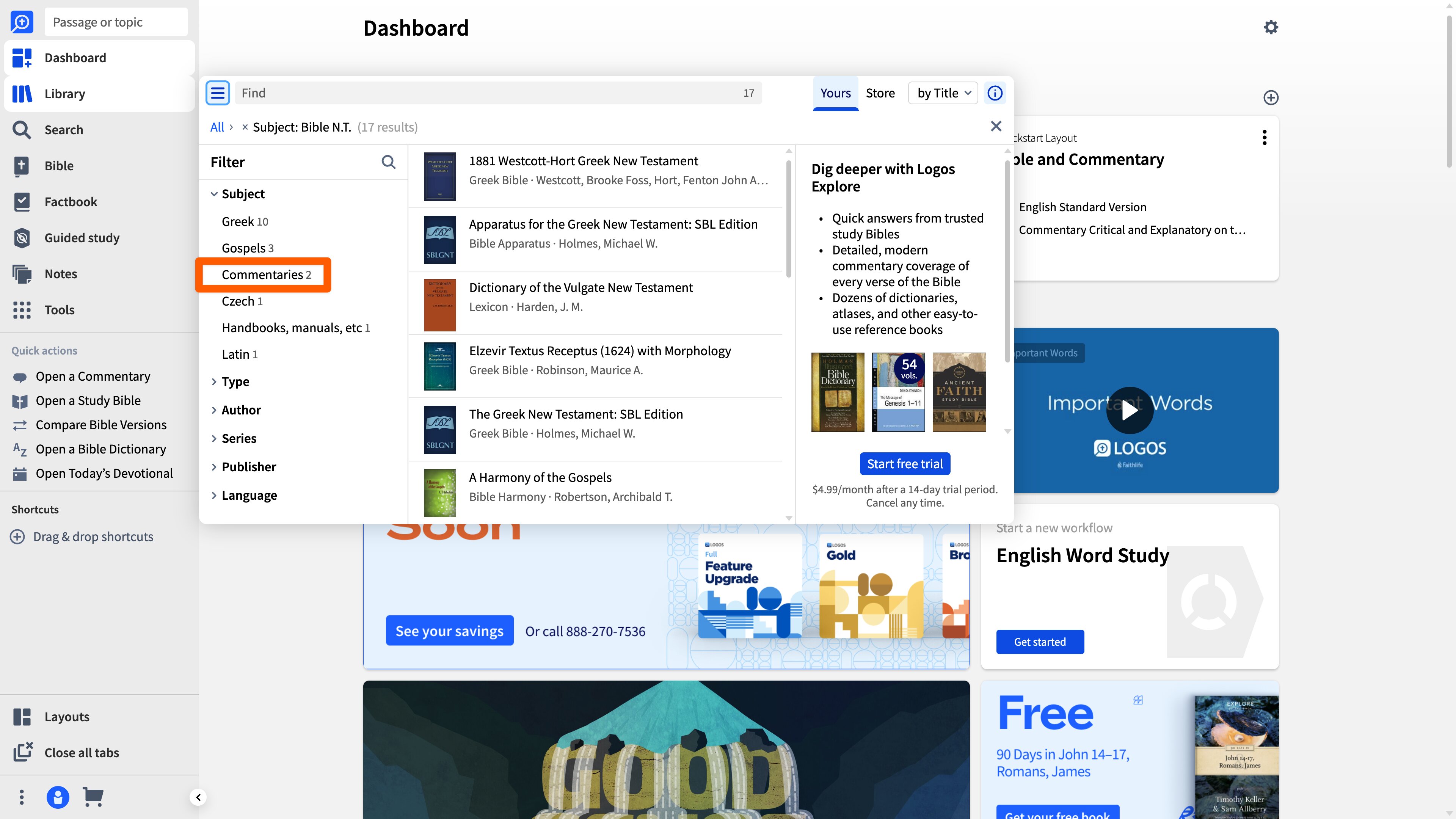This screenshot has height=819, width=1456.
Task: Open Notes from the sidebar
Action: tap(99, 273)
